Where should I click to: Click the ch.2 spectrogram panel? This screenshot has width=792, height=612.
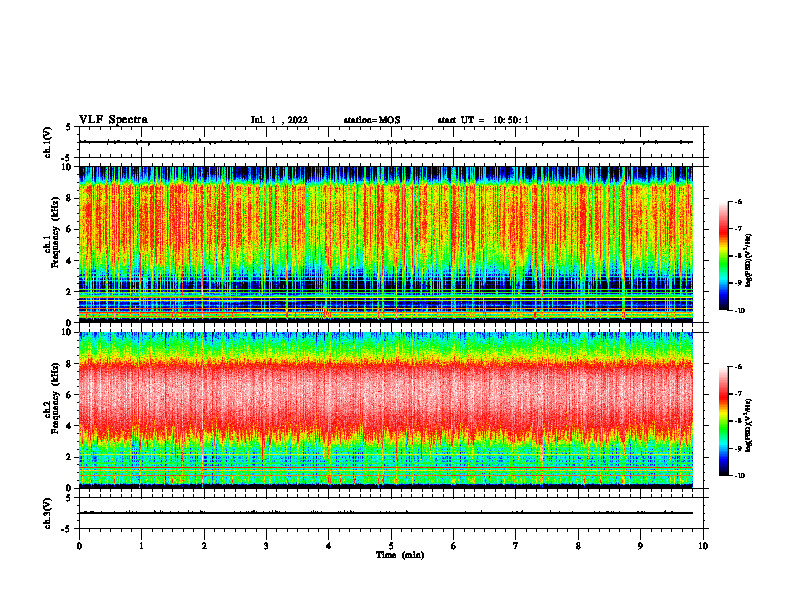coord(386,410)
